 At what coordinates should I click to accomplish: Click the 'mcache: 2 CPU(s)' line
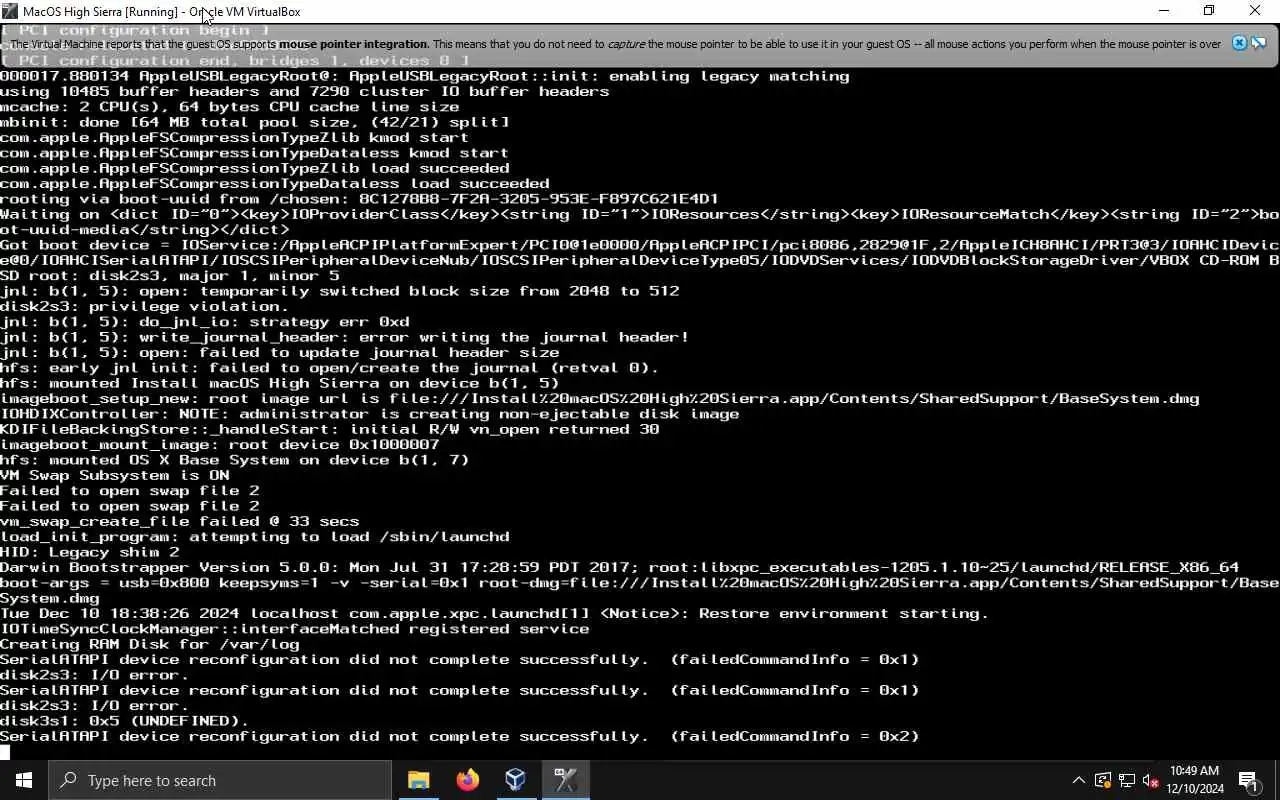[x=230, y=106]
